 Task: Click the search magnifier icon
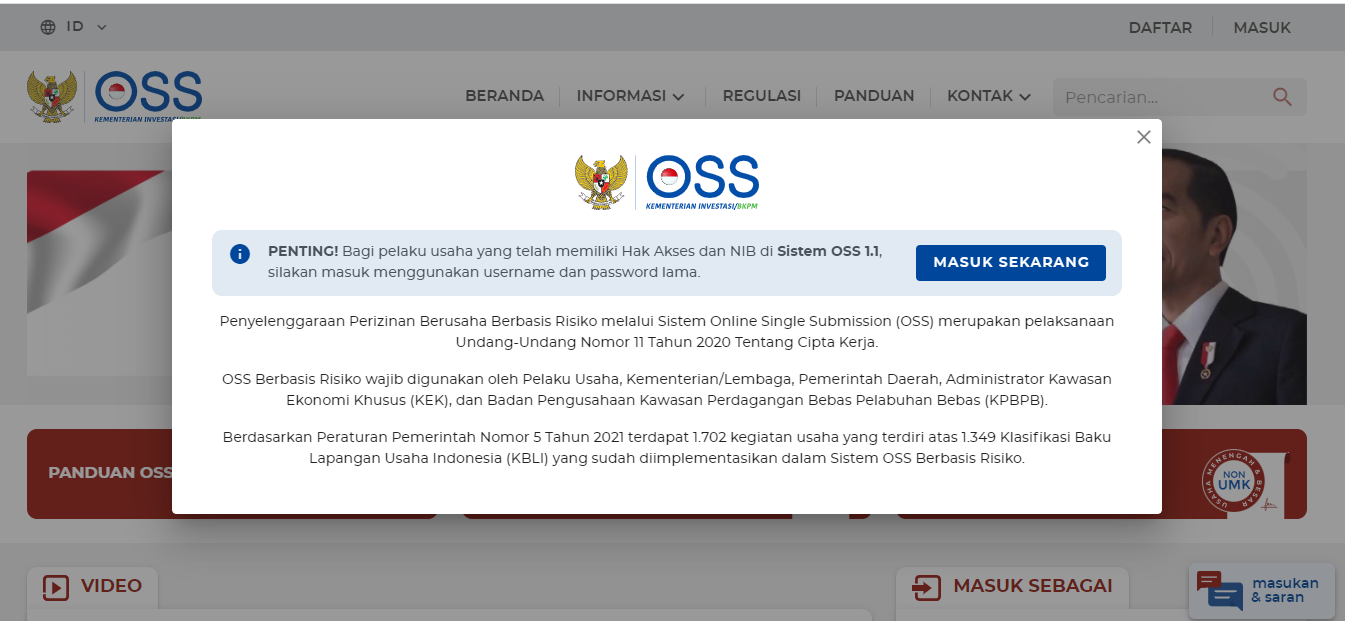coord(1282,97)
